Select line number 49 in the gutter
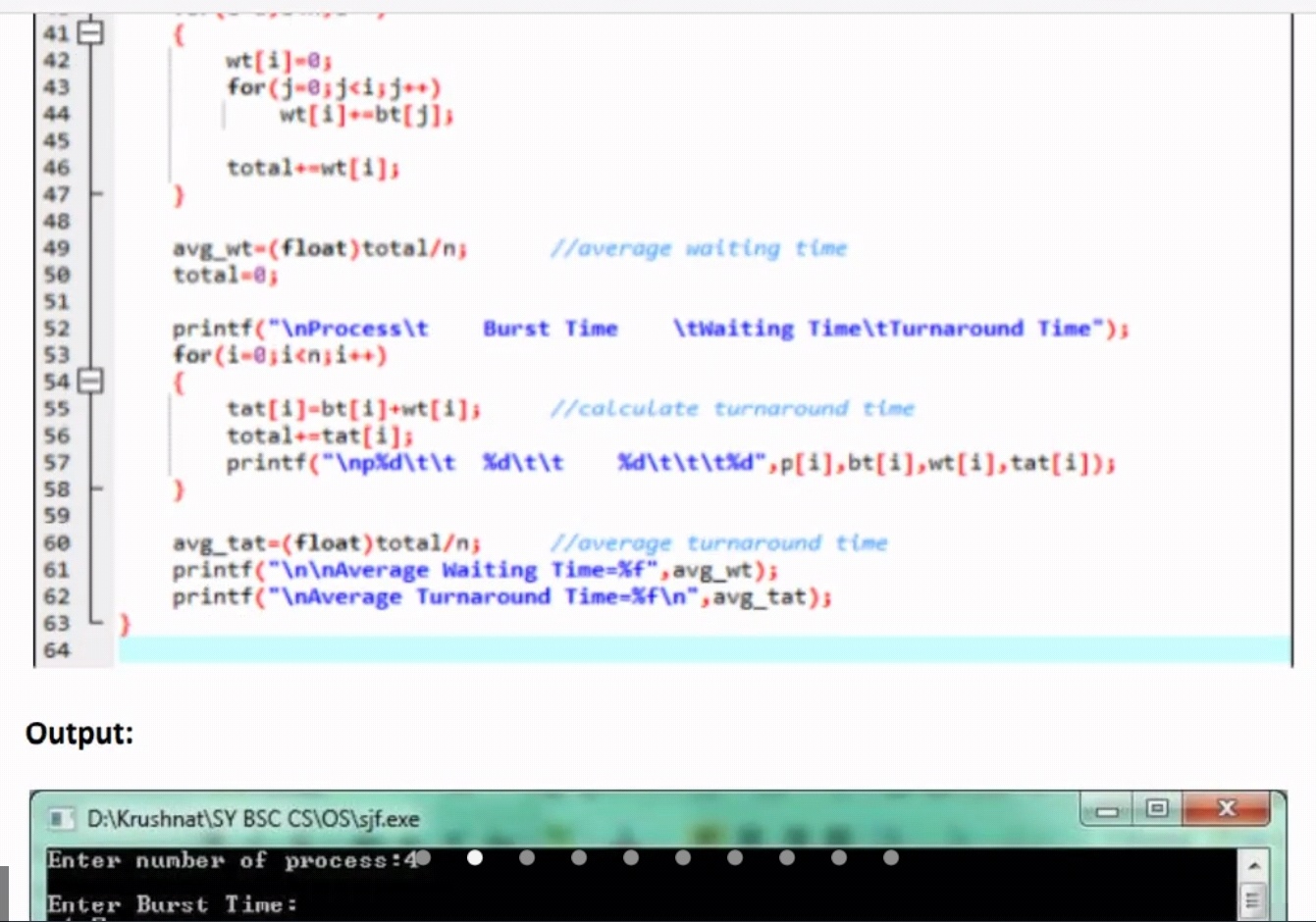This screenshot has width=1316, height=922. (x=57, y=248)
